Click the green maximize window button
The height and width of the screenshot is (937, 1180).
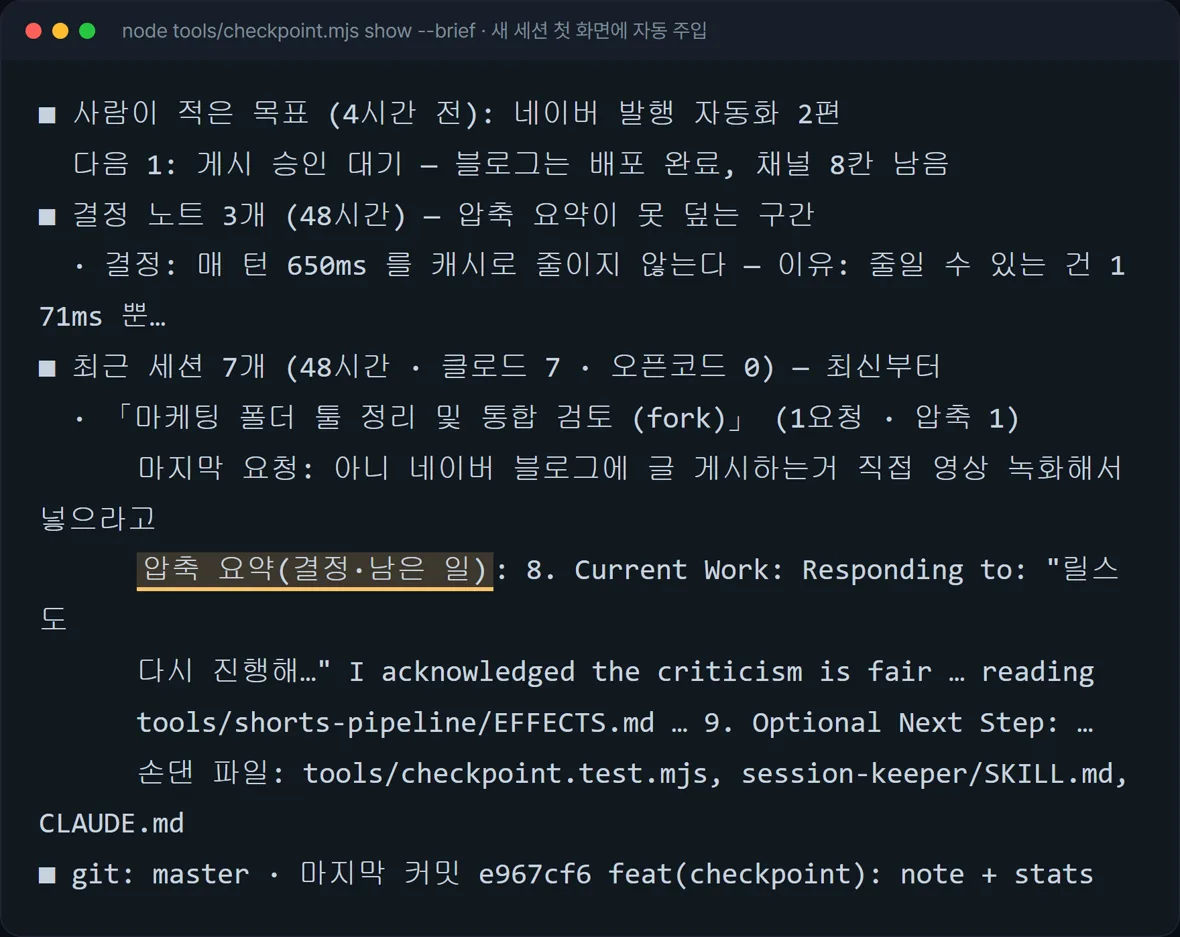(x=87, y=31)
